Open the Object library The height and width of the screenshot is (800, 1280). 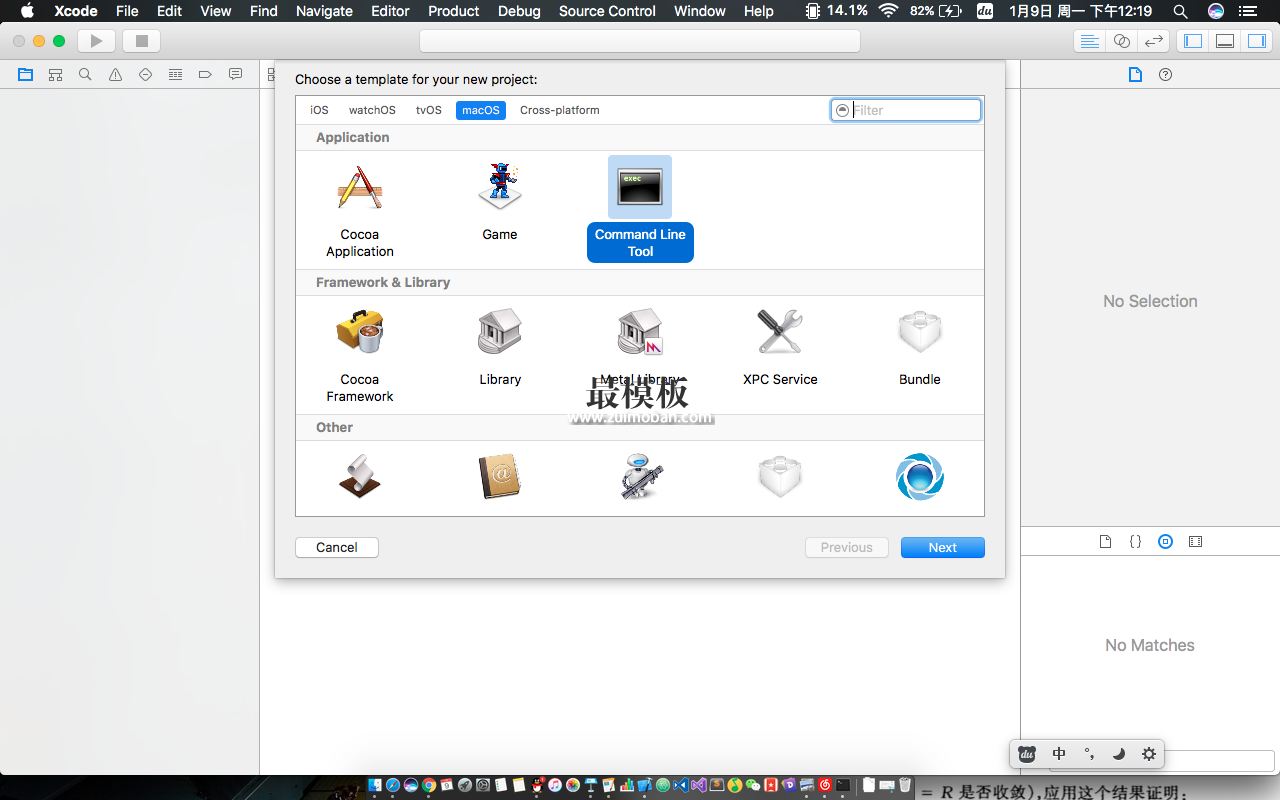[x=1165, y=541]
